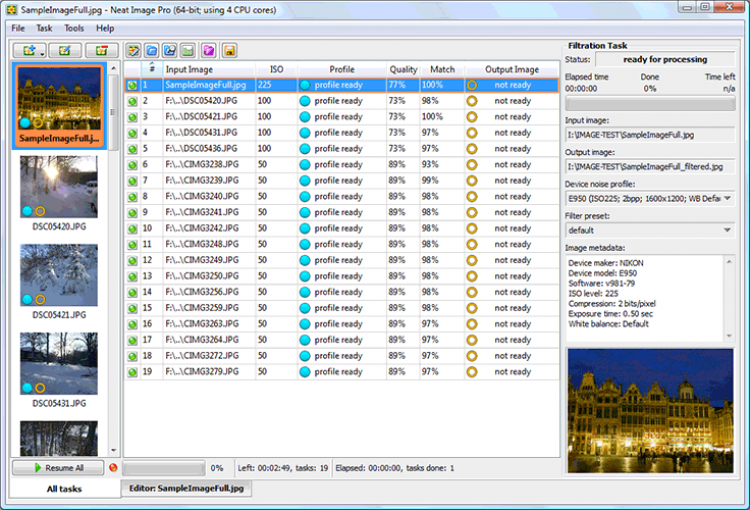Click orange output ring for SampleImageFull.jpg row
The width and height of the screenshot is (750, 510).
pyautogui.click(x=472, y=85)
